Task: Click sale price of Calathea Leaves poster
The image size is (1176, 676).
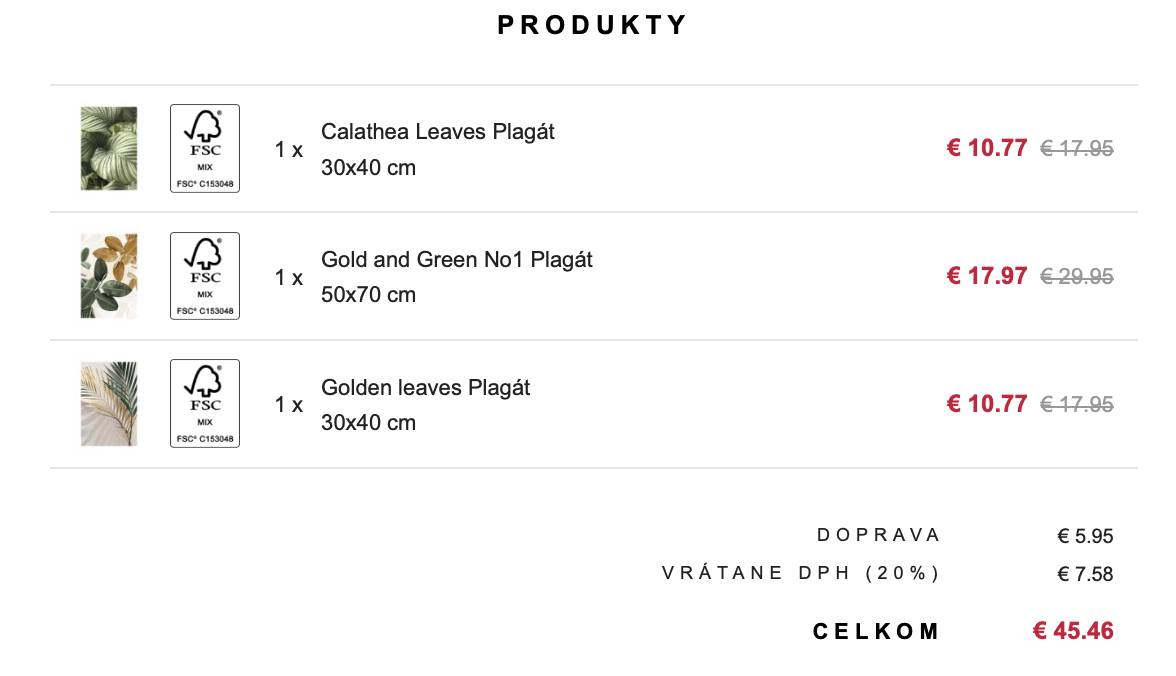Action: click(x=986, y=148)
